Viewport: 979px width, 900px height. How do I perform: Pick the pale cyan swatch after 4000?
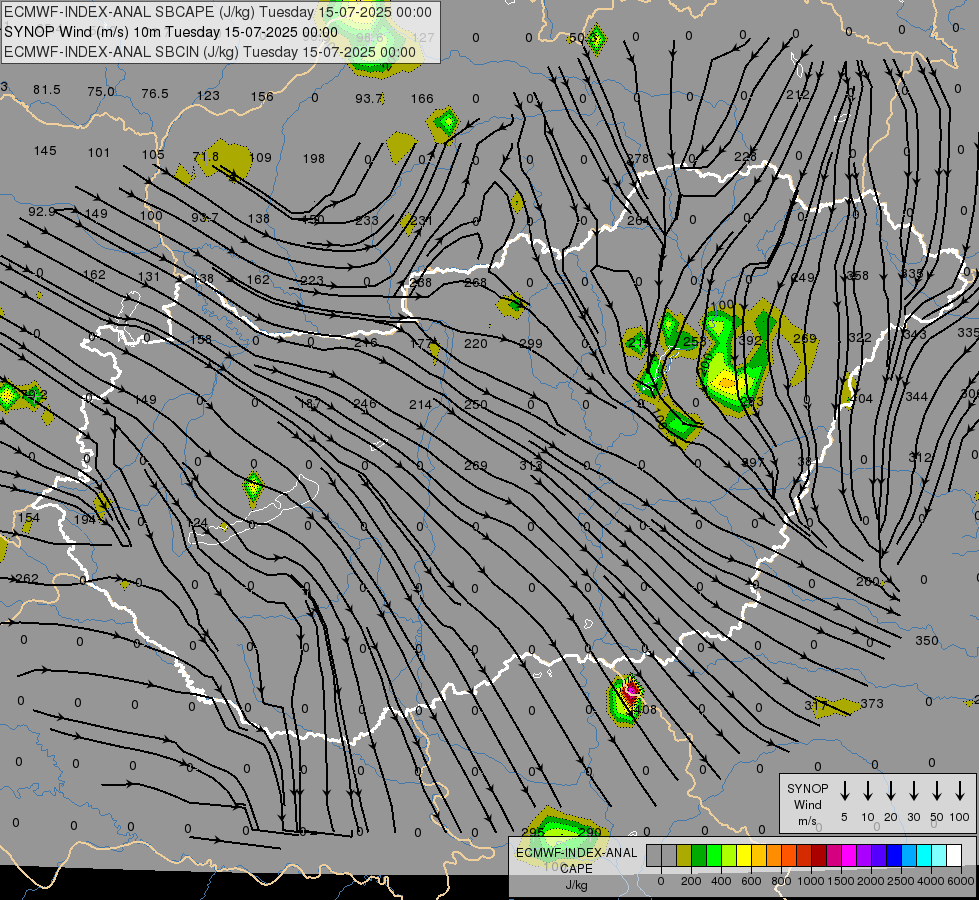938,855
